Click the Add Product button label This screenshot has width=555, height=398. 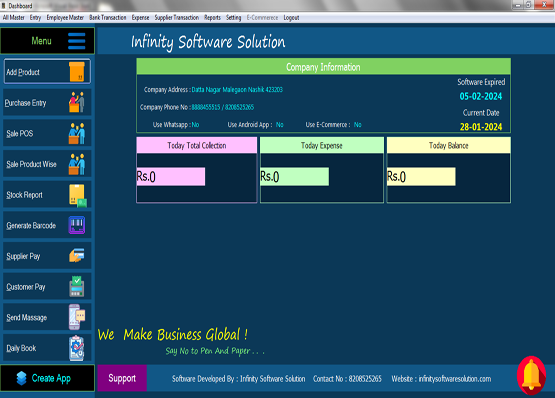[23, 72]
